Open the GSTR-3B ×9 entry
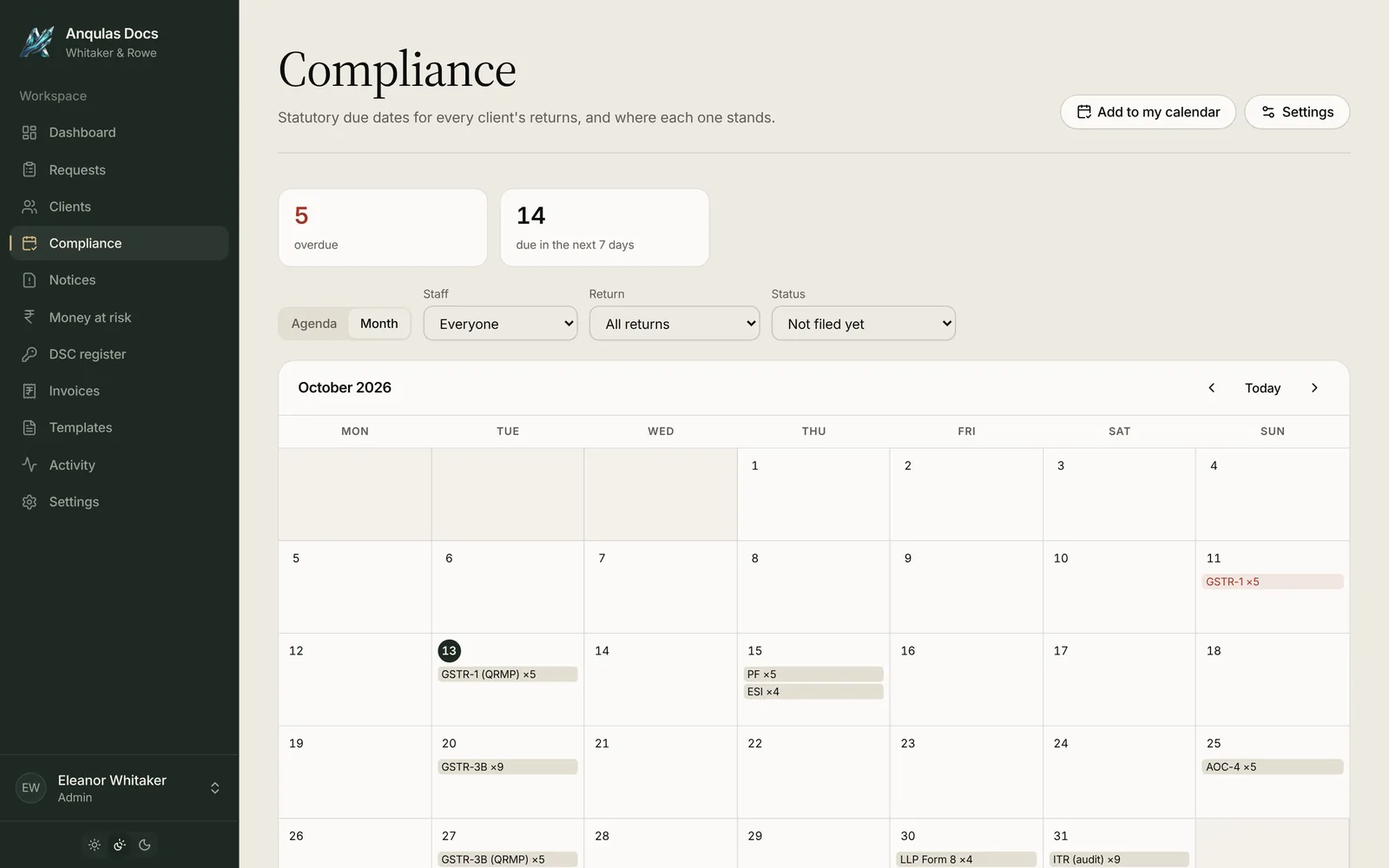Screen dimensions: 1389x868 click(508, 767)
